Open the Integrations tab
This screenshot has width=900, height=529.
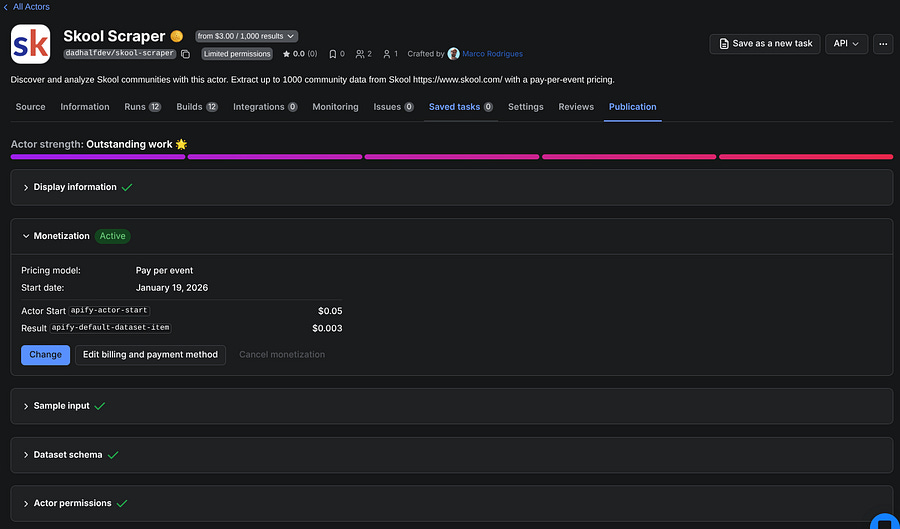coord(265,107)
